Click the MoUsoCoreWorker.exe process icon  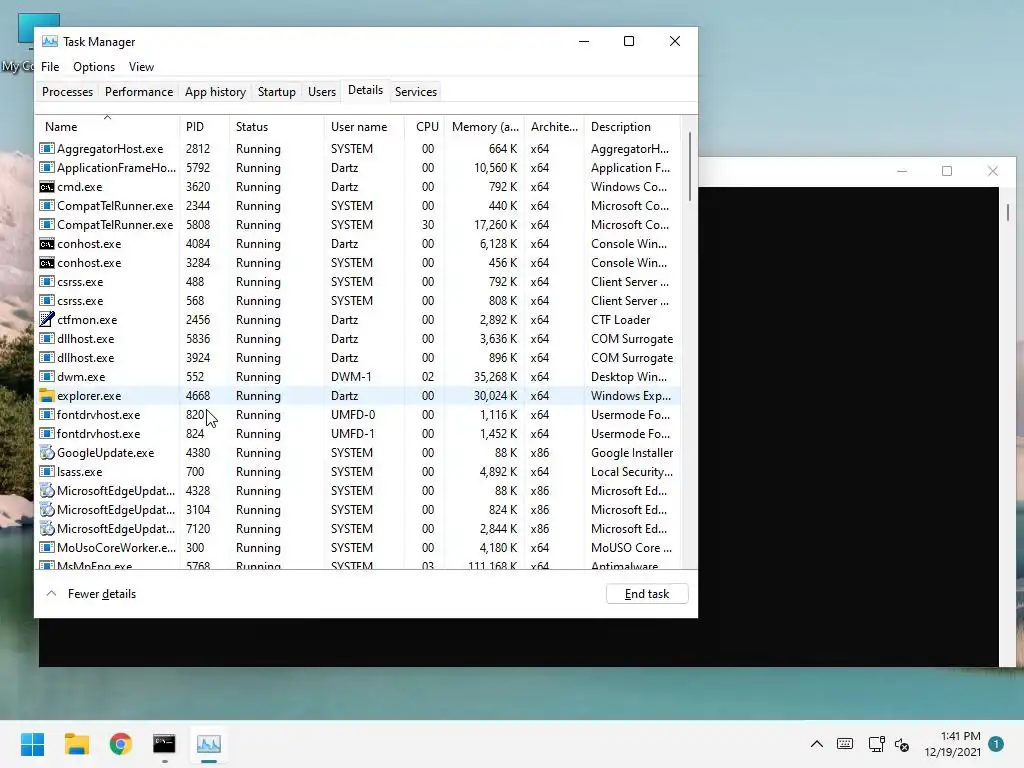[46, 547]
